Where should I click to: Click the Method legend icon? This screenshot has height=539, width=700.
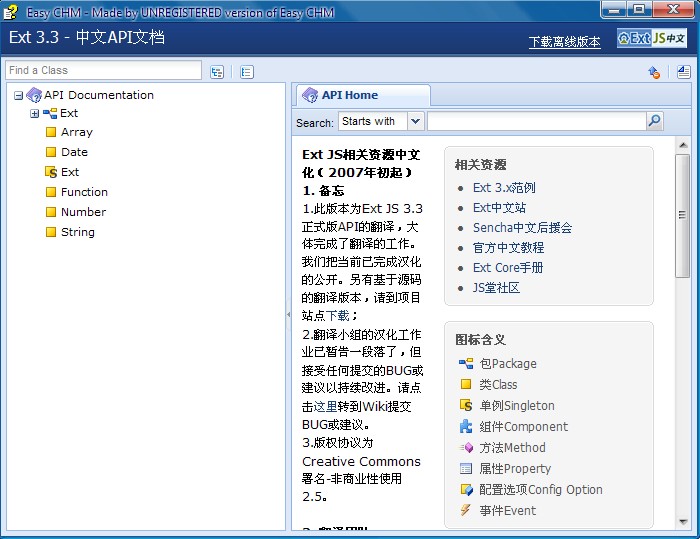[x=466, y=447]
